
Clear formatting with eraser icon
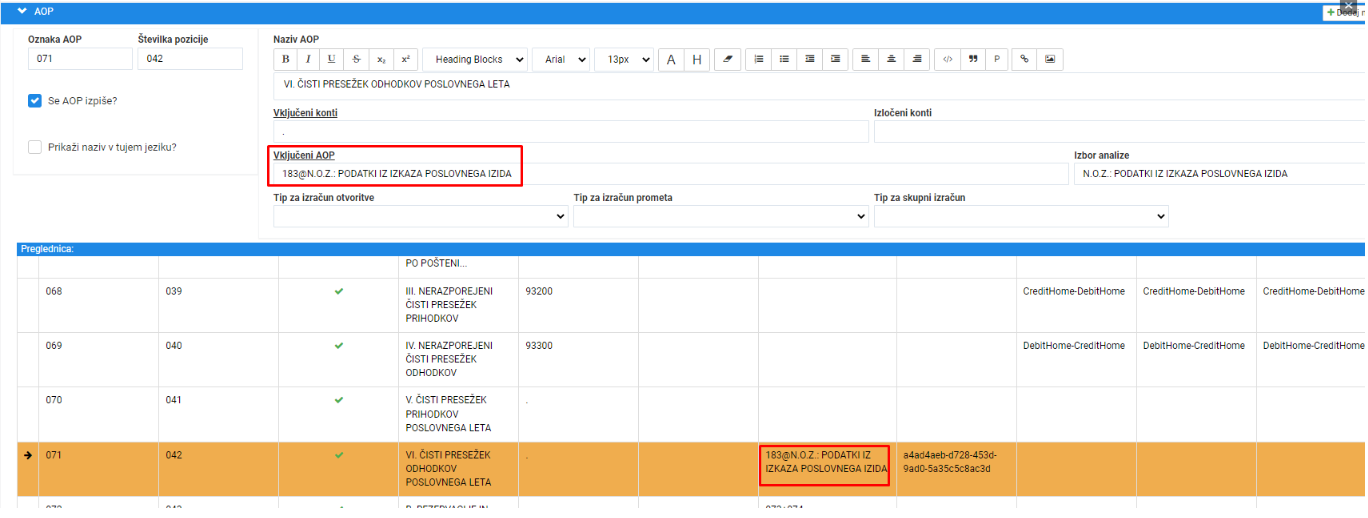coord(727,59)
